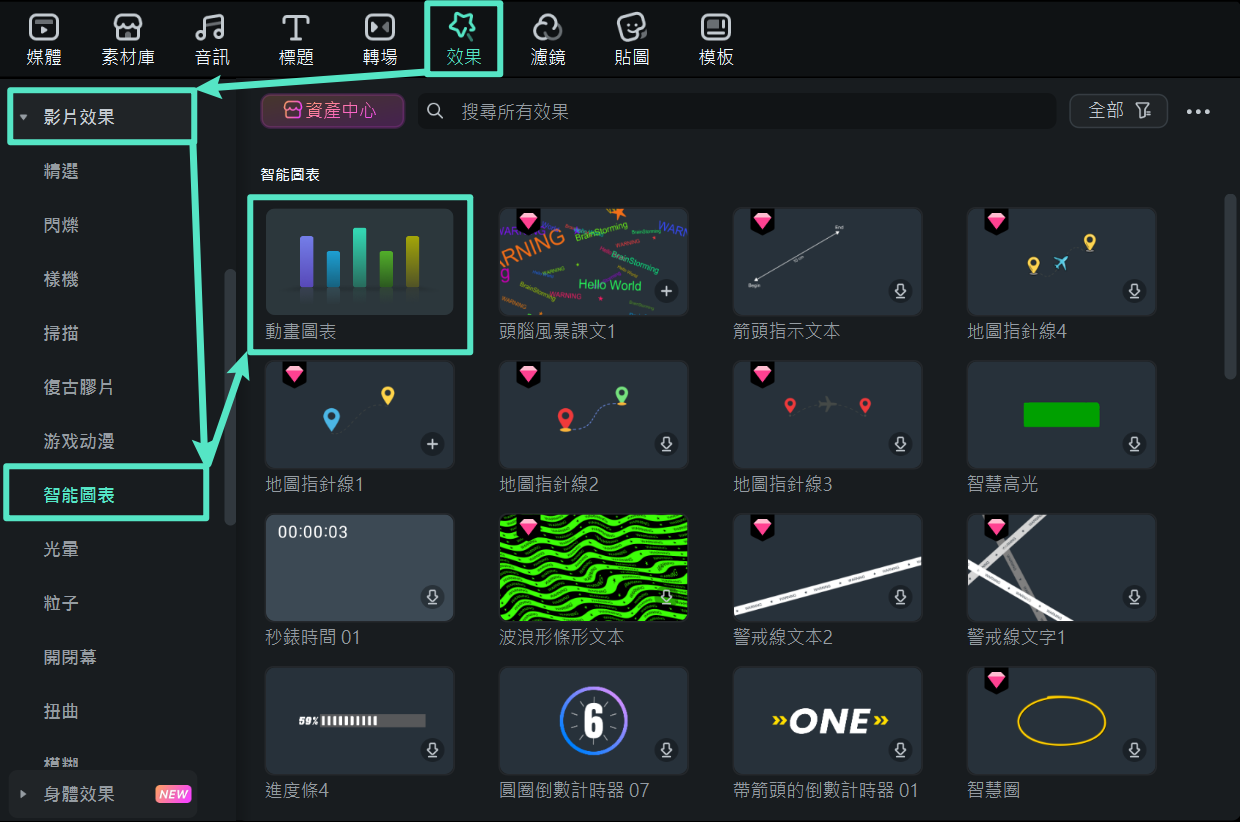Select the 音訊 audio icon
The width and height of the screenshot is (1240, 822).
click(x=211, y=28)
